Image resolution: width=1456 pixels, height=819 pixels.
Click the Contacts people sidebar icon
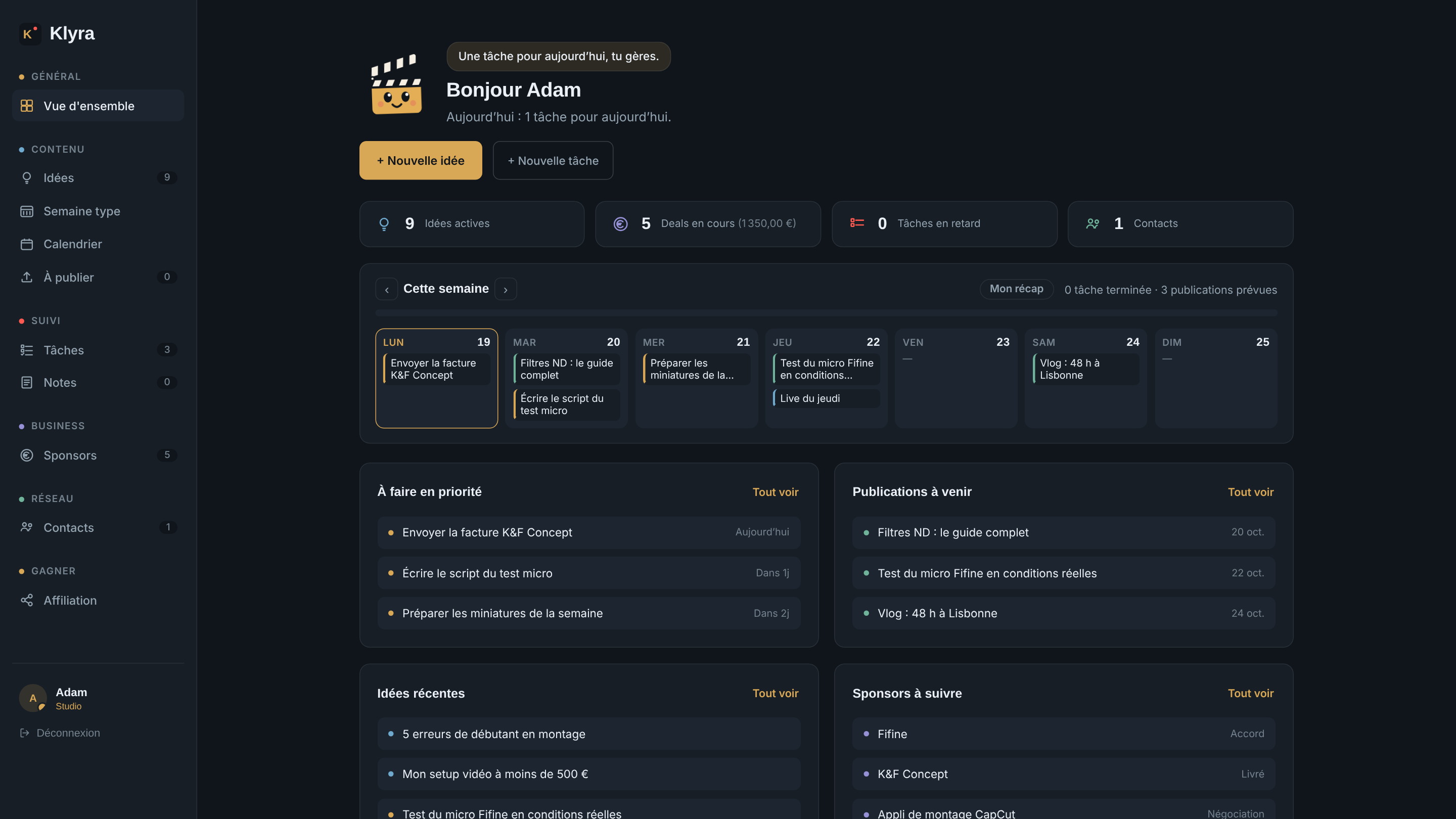point(27,527)
